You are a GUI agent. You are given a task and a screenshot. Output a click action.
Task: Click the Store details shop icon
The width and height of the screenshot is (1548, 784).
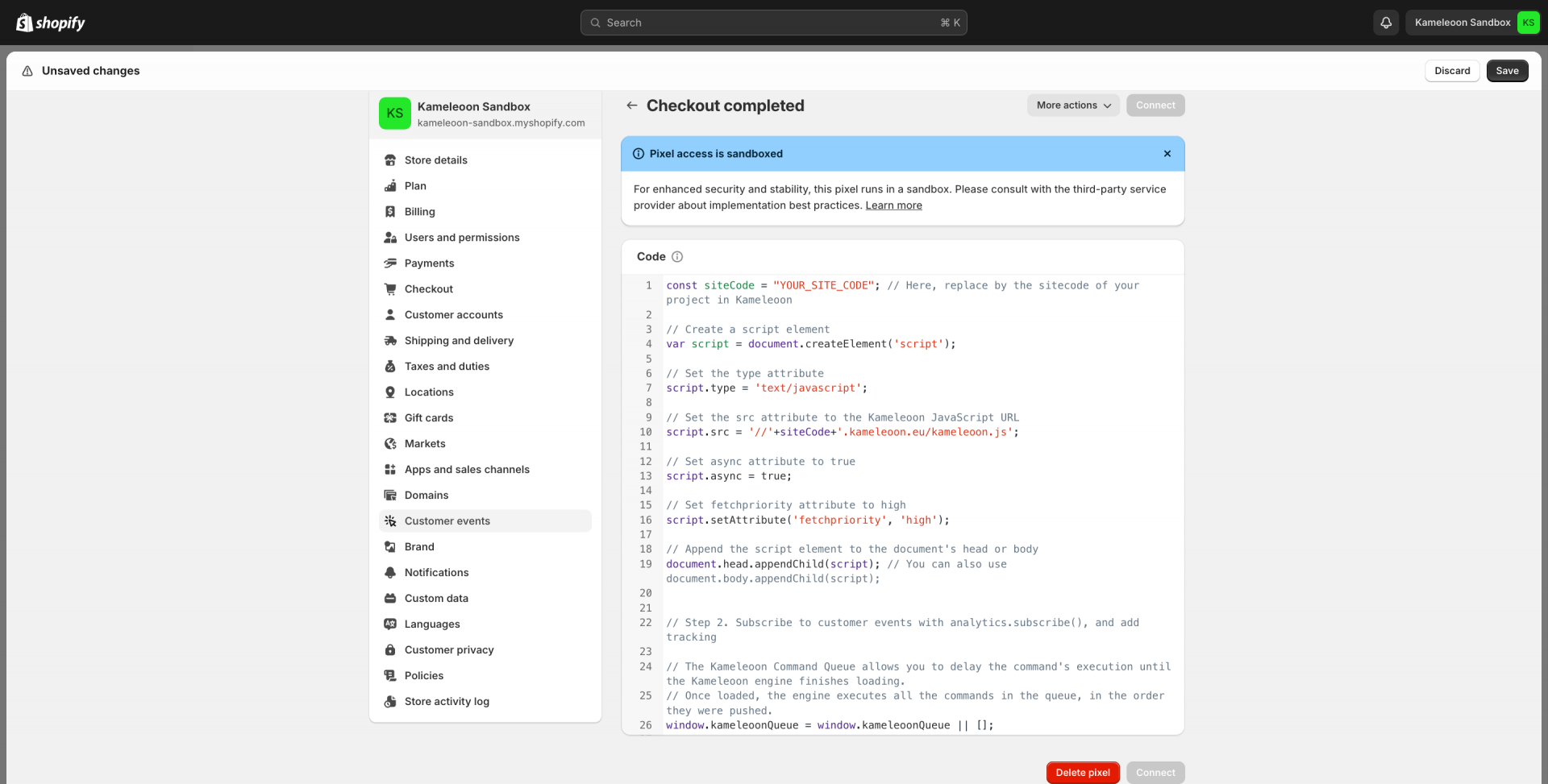(x=390, y=160)
